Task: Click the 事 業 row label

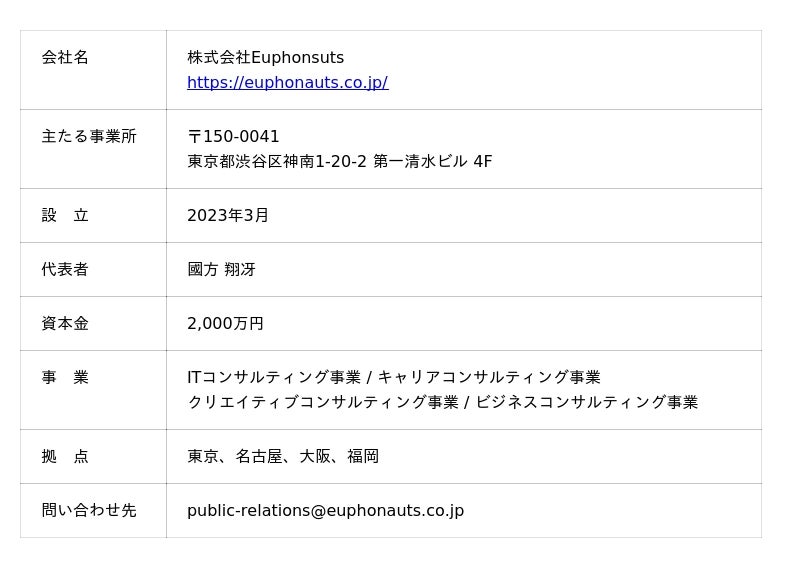Action: [x=65, y=378]
